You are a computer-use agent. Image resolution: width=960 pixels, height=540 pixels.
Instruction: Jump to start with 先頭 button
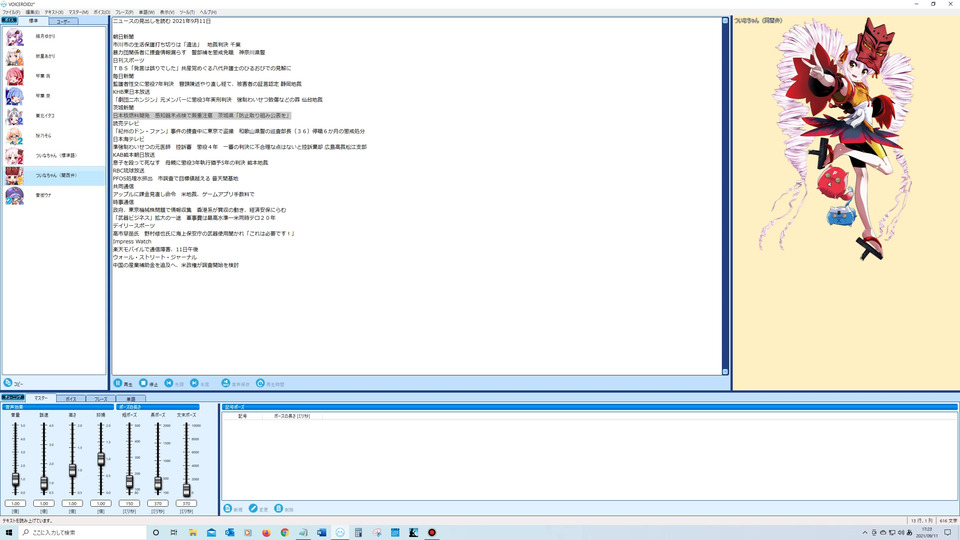(x=174, y=384)
